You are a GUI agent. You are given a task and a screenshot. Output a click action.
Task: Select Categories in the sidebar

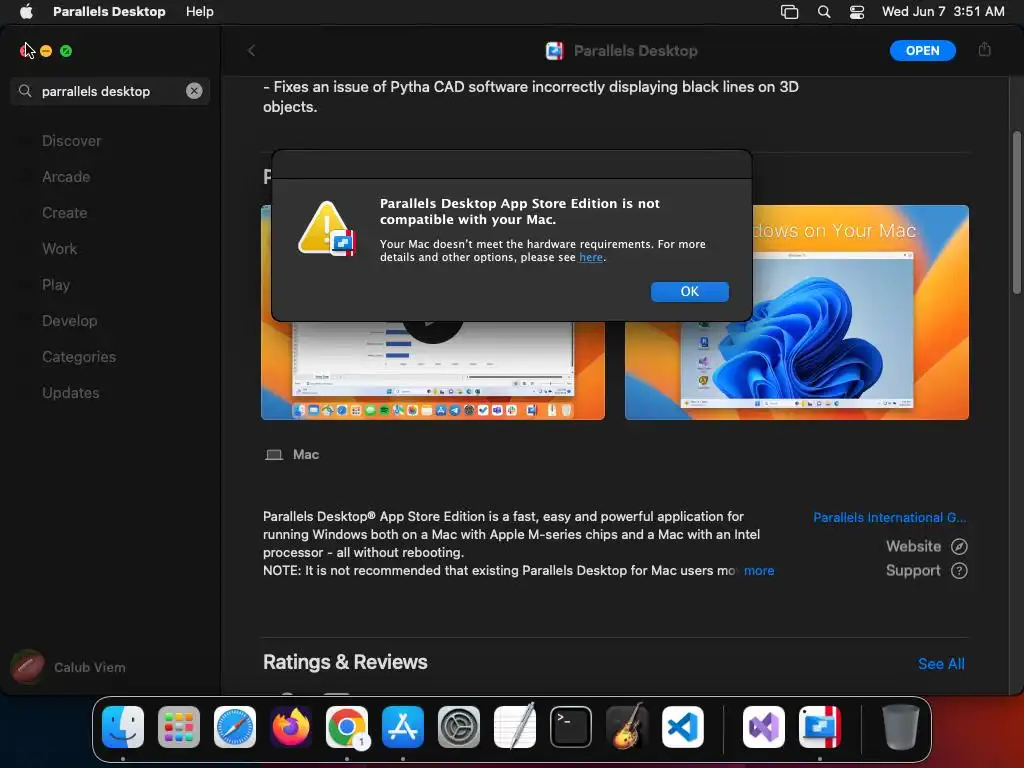(79, 357)
